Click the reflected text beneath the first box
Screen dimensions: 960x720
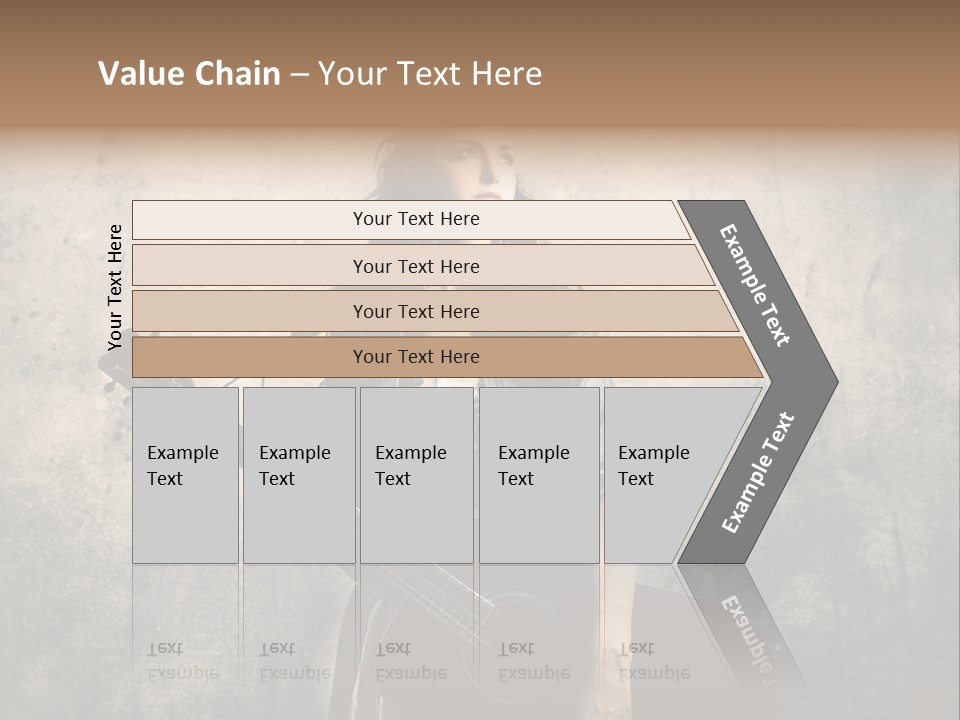click(x=182, y=661)
